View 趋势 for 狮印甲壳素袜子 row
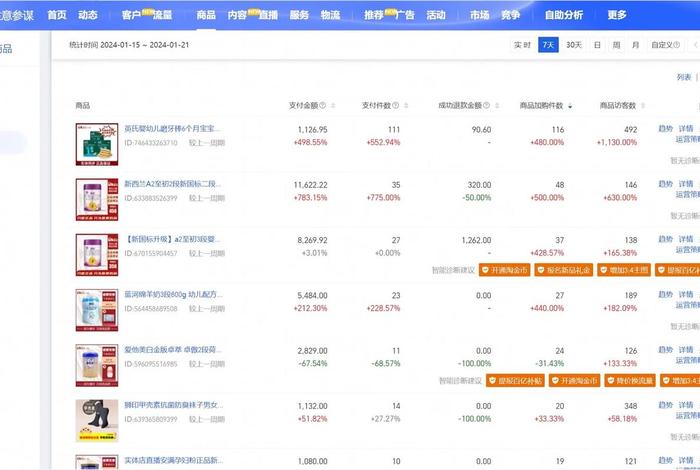Viewport: 700px width, 470px height. pyautogui.click(x=665, y=405)
